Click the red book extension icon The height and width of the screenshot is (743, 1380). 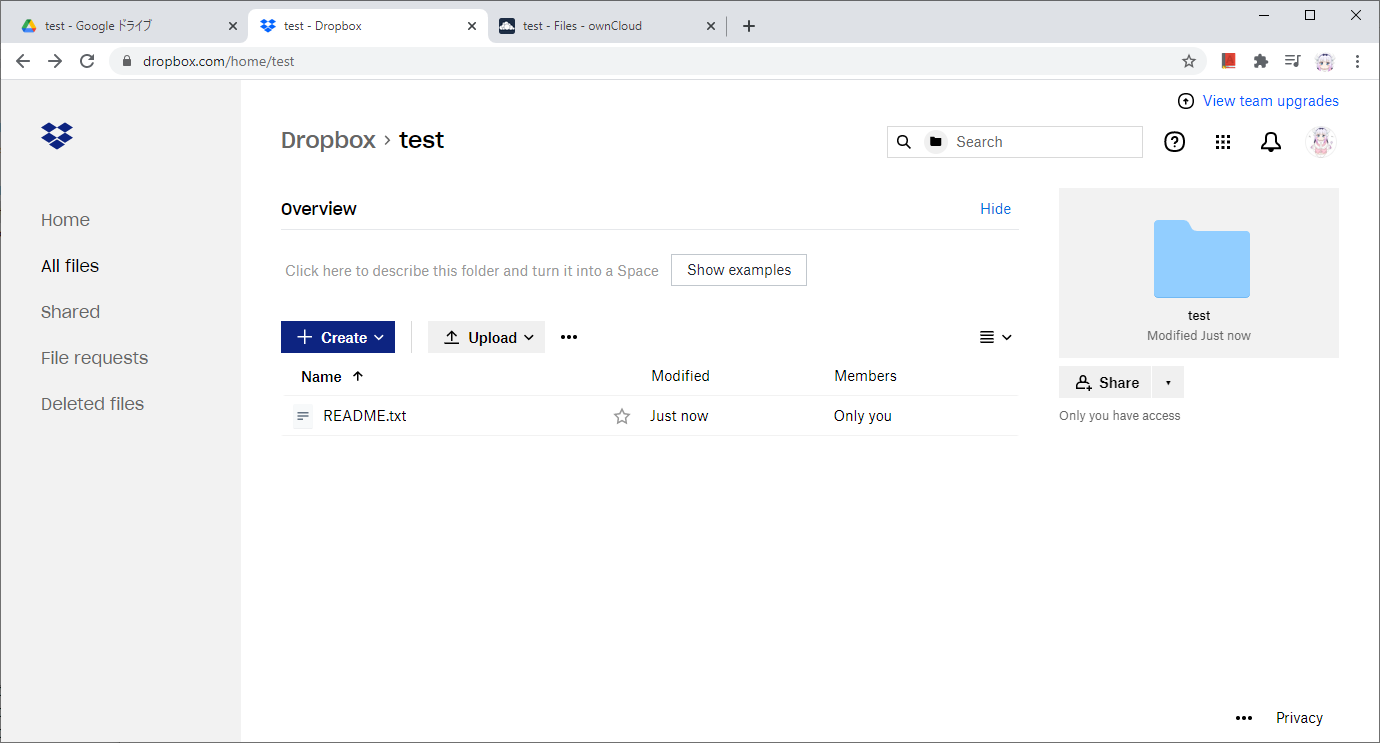tap(1229, 61)
